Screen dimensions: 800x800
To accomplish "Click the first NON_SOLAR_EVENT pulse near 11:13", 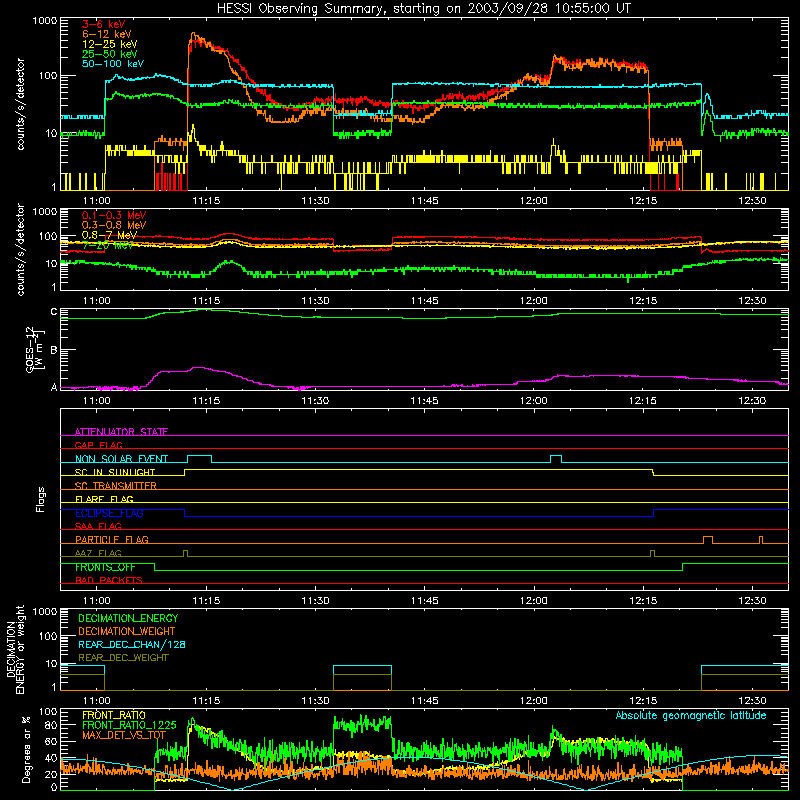I will [199, 458].
